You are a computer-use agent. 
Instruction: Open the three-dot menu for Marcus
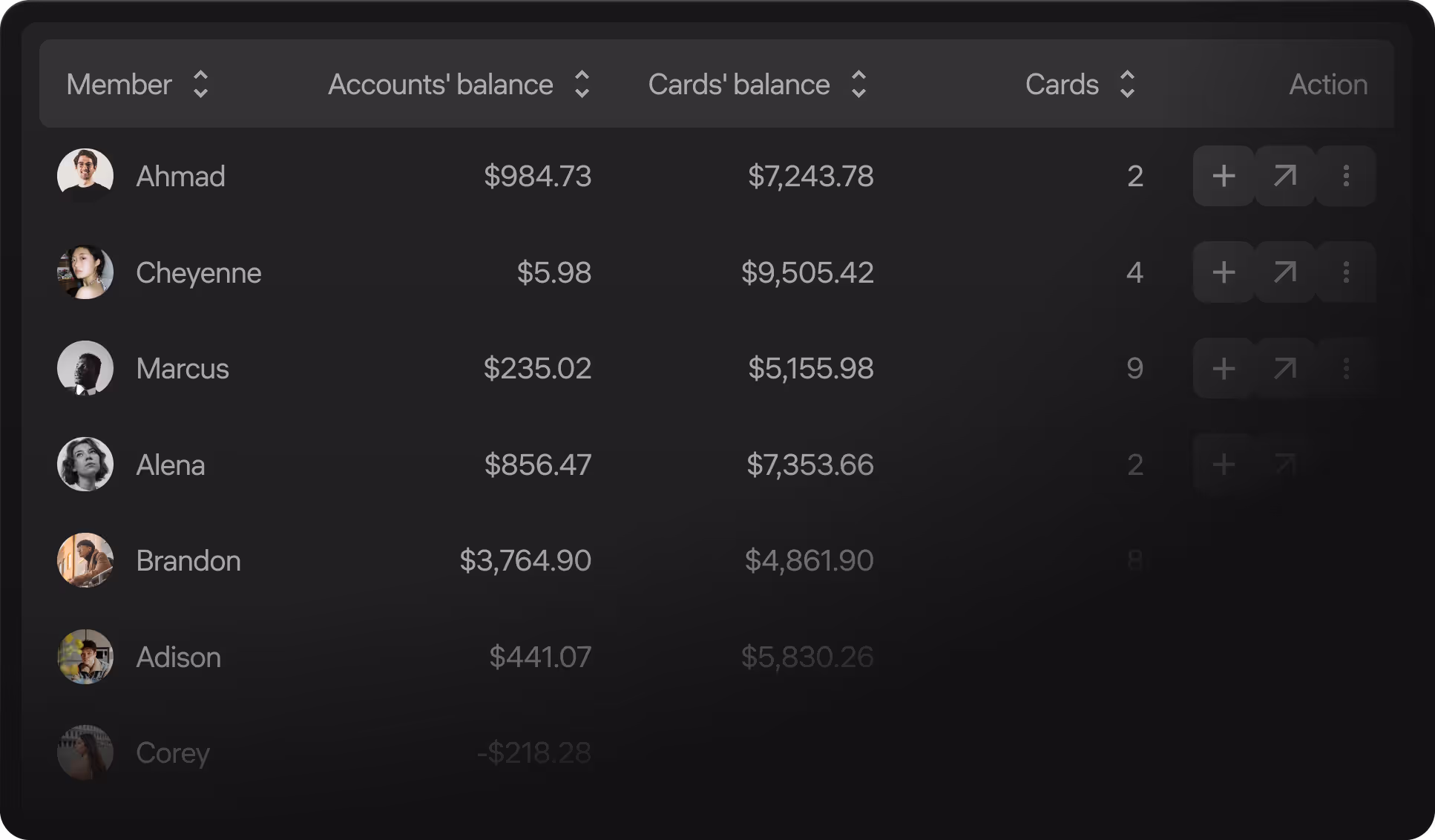pyautogui.click(x=1346, y=368)
